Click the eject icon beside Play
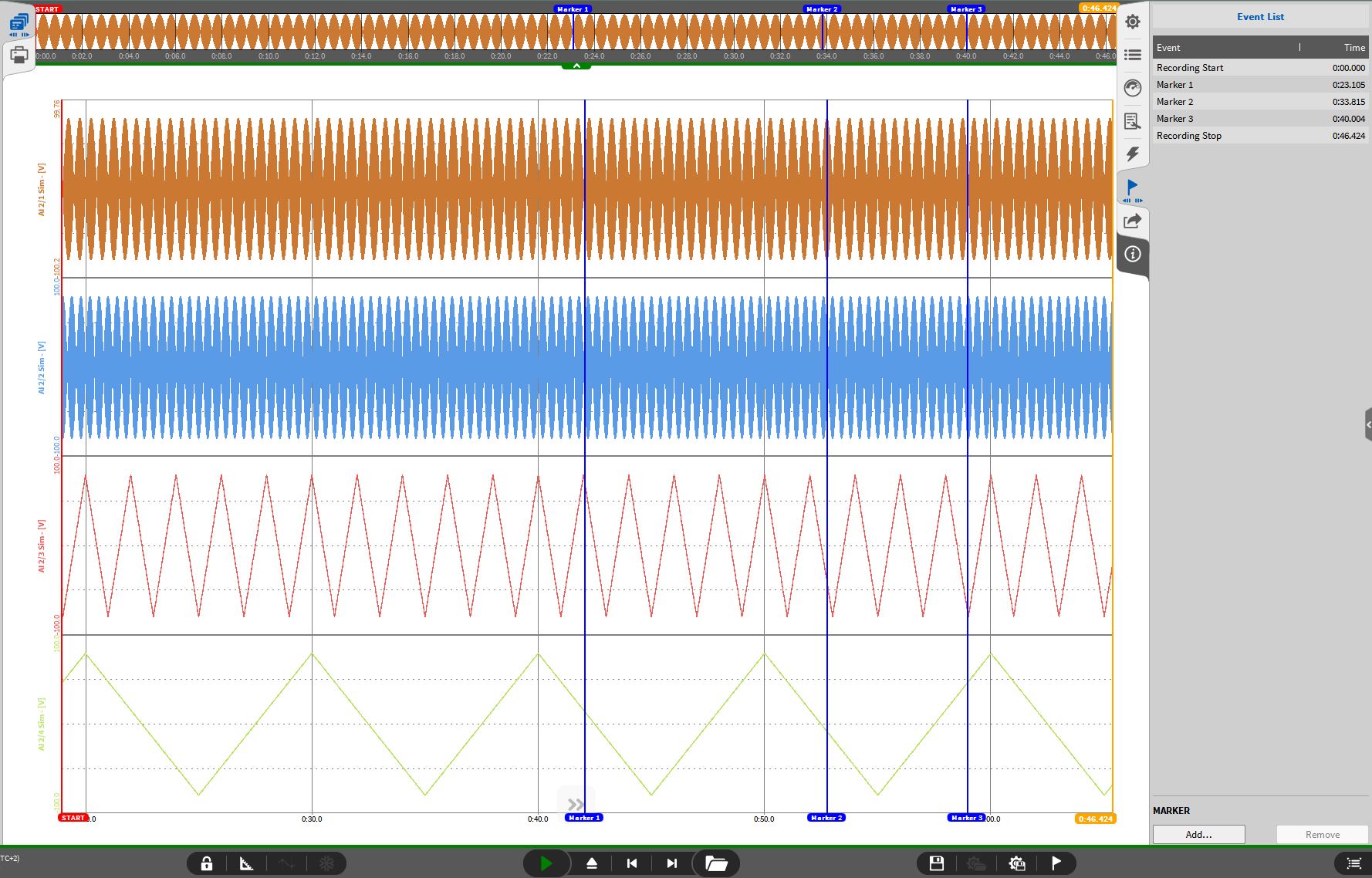This screenshot has width=1372, height=878. coord(592,863)
